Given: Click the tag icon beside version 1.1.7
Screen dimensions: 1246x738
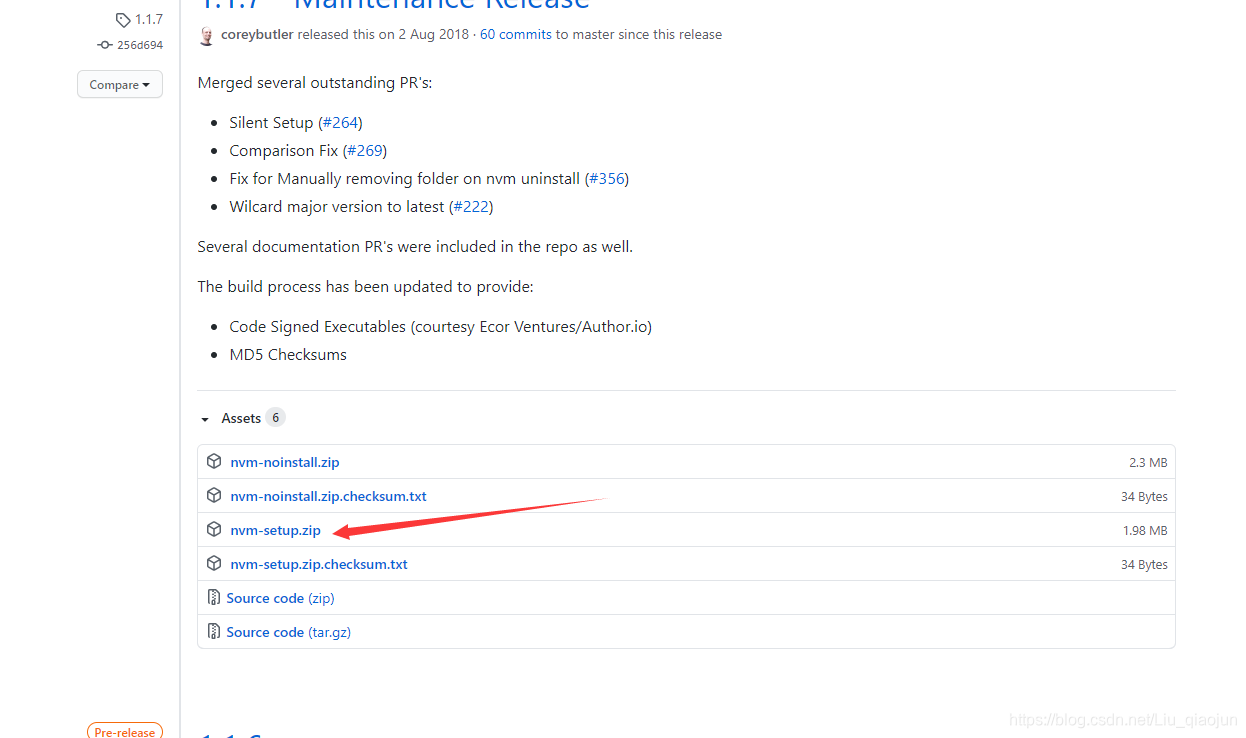Looking at the screenshot, I should click(x=124, y=18).
